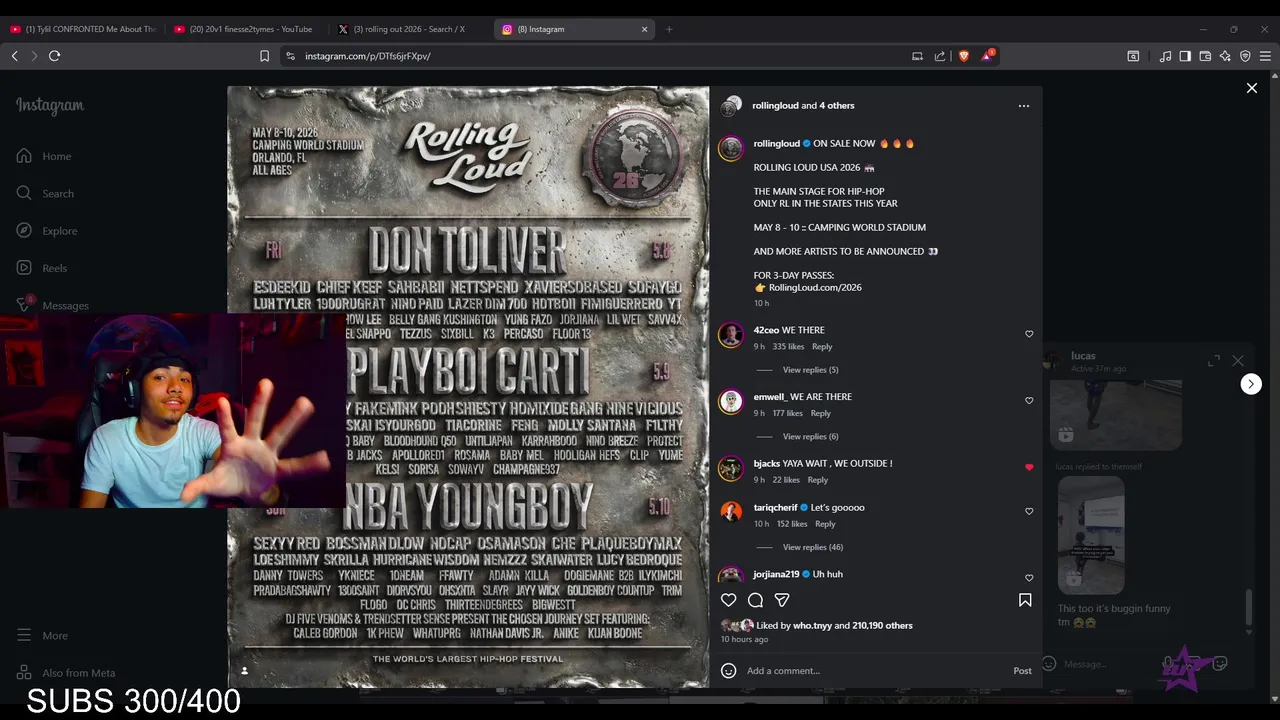Open 42ceo's profile avatar

point(731,335)
